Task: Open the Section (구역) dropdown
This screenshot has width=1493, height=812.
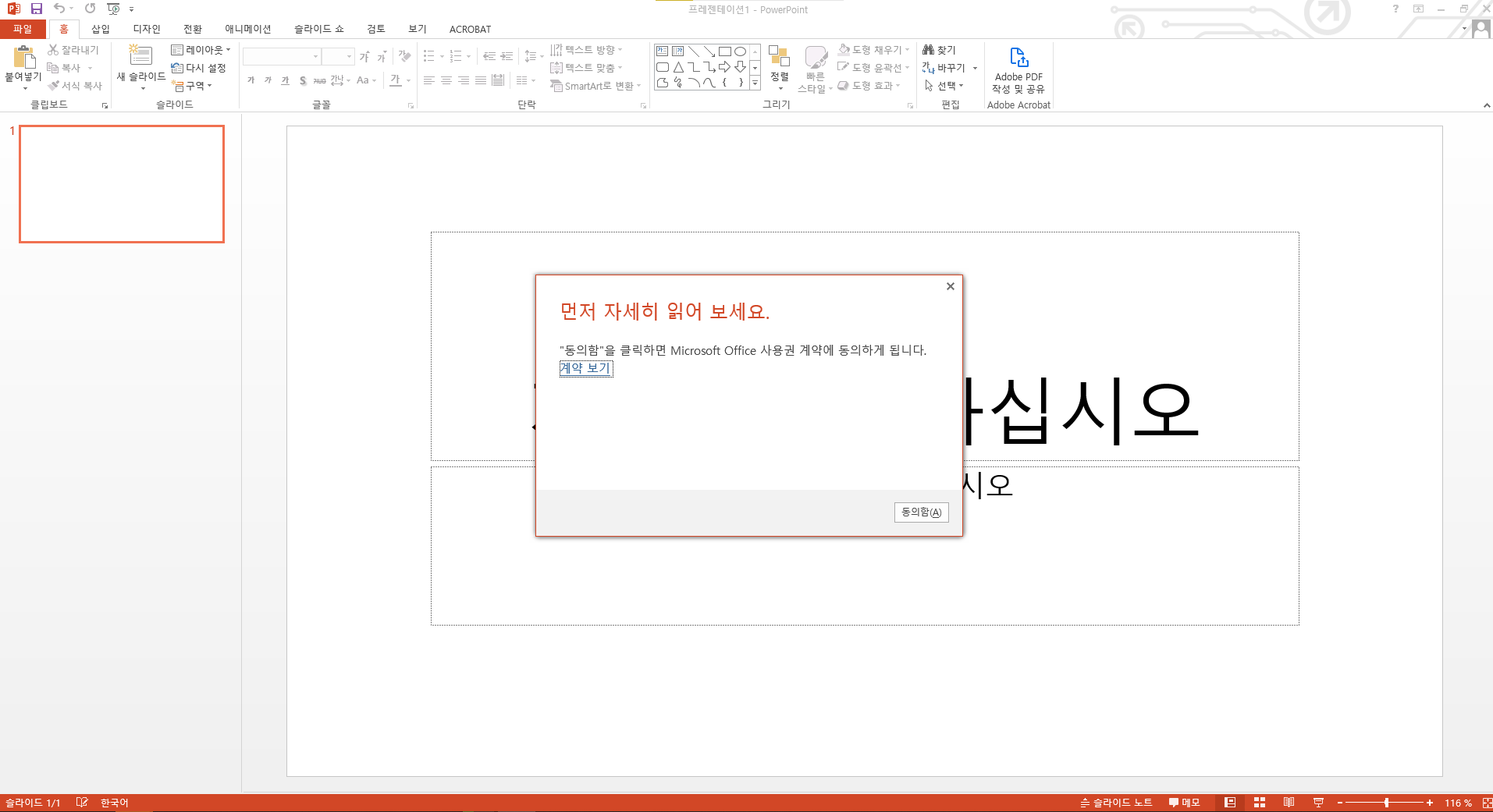Action: 192,86
